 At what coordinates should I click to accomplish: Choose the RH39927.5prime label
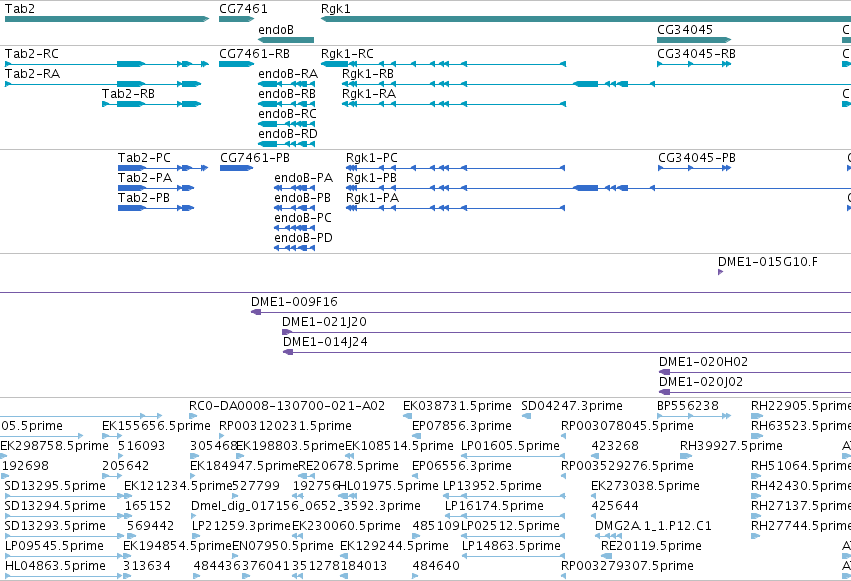coord(732,446)
